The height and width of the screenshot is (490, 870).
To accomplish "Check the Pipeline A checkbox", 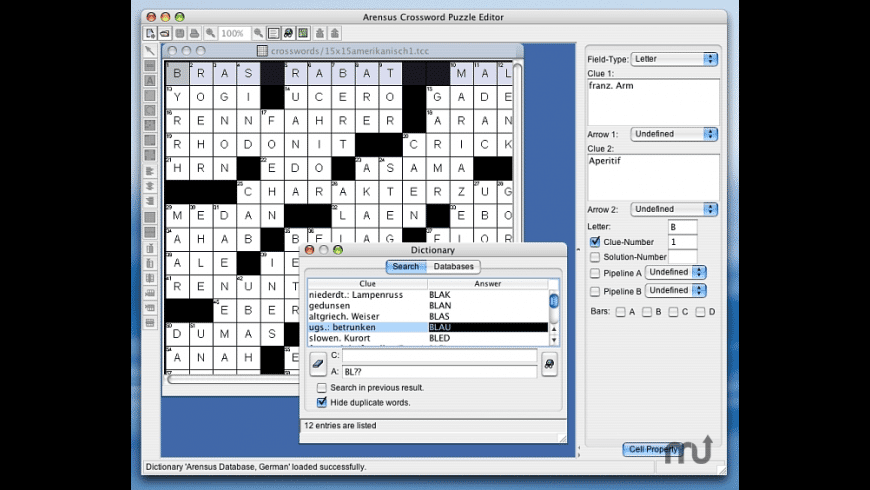I will (595, 273).
